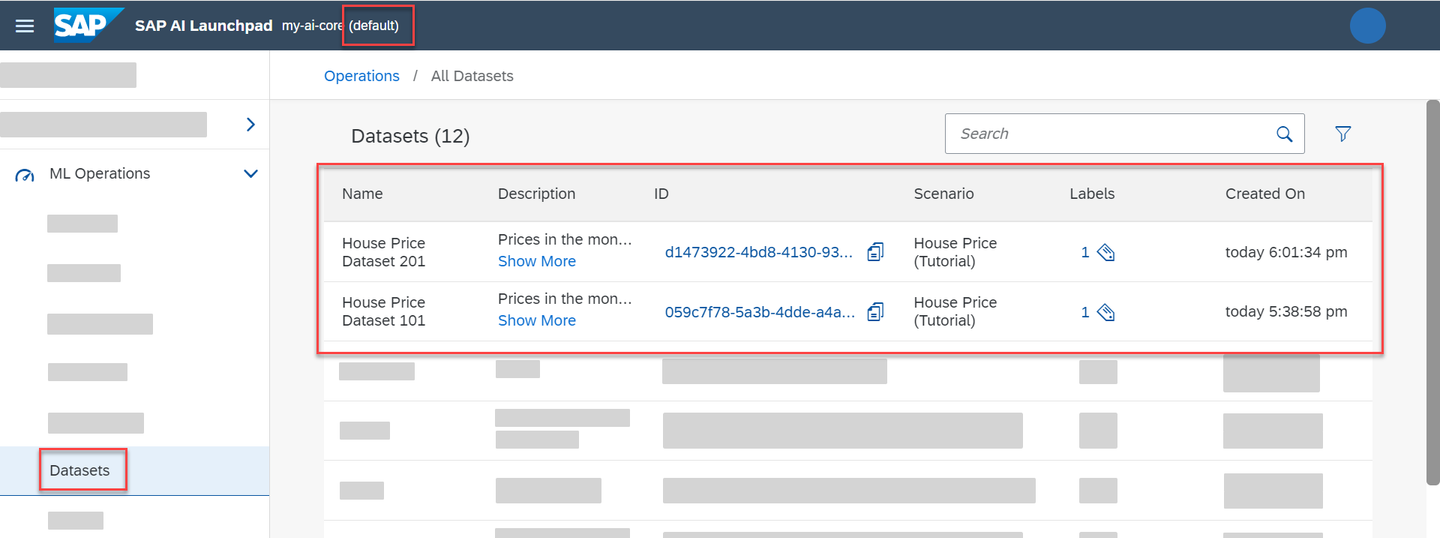Open dataset ID 059c7f78-5a3b-4dde-a4a...

pos(759,312)
